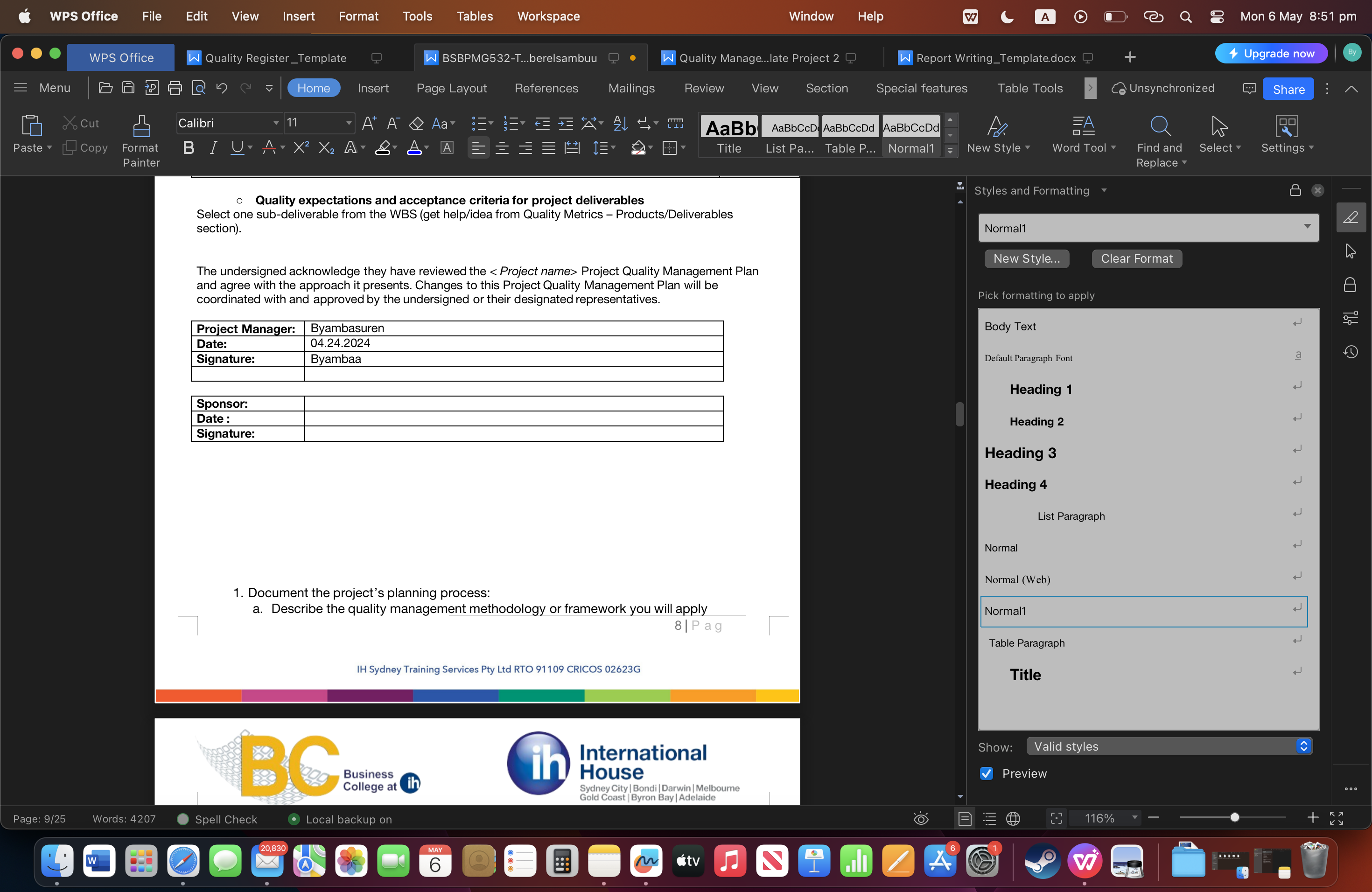
Task: Click the sort text icon
Action: click(620, 123)
